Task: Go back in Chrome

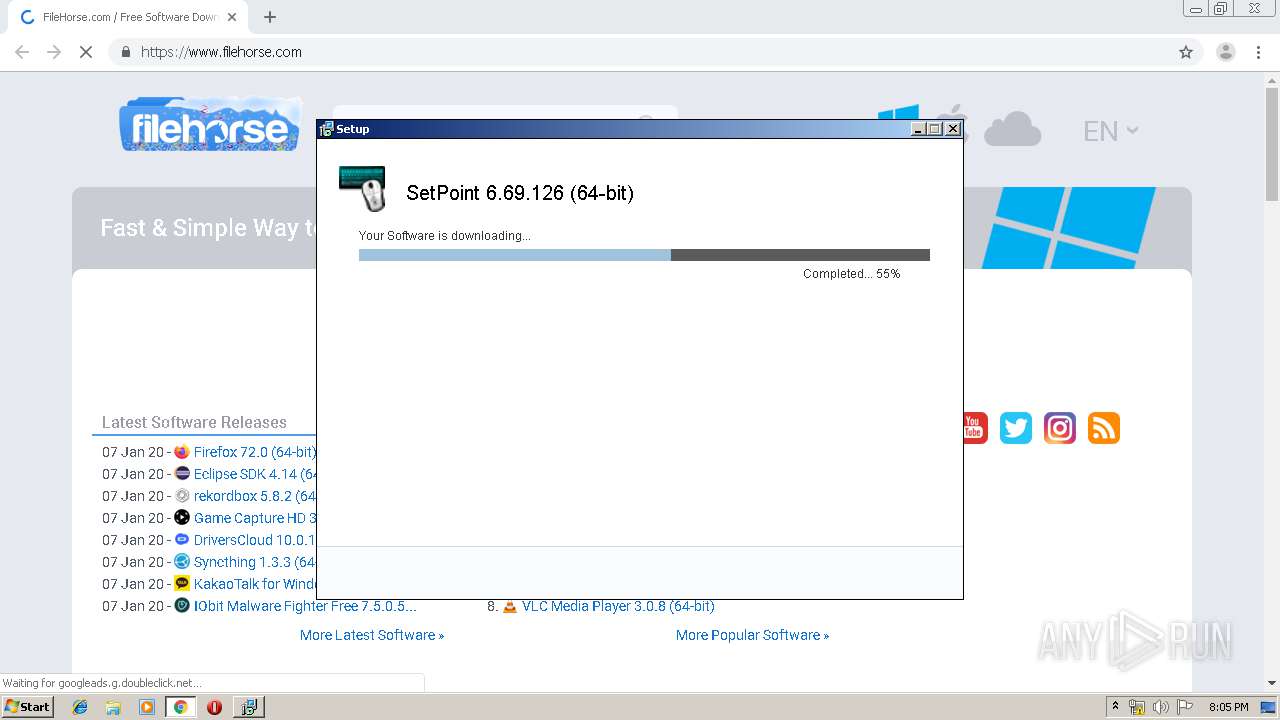Action: [22, 52]
